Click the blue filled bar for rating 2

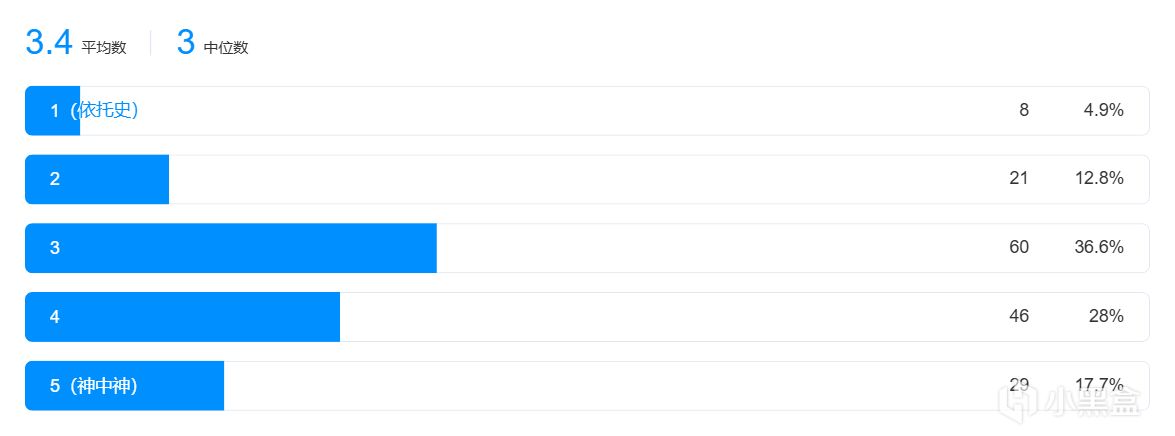pos(97,179)
